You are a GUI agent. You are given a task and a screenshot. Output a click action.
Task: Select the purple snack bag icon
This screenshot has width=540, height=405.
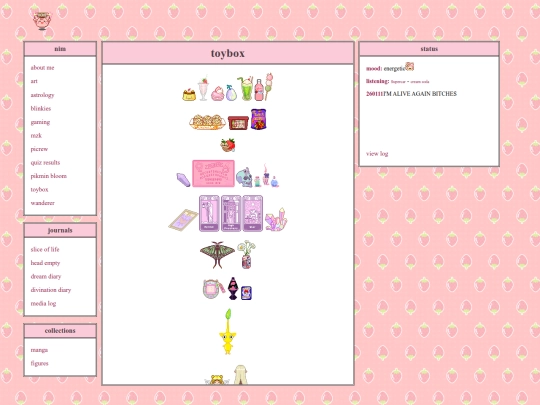[x=259, y=119]
